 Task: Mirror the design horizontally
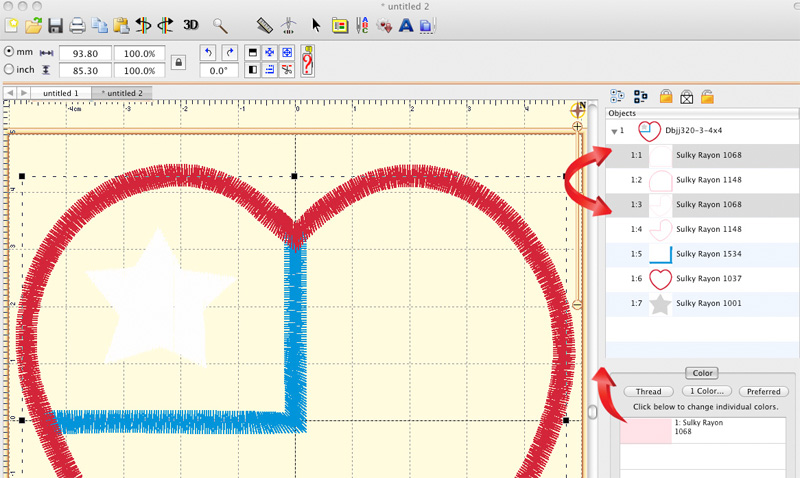pos(252,70)
